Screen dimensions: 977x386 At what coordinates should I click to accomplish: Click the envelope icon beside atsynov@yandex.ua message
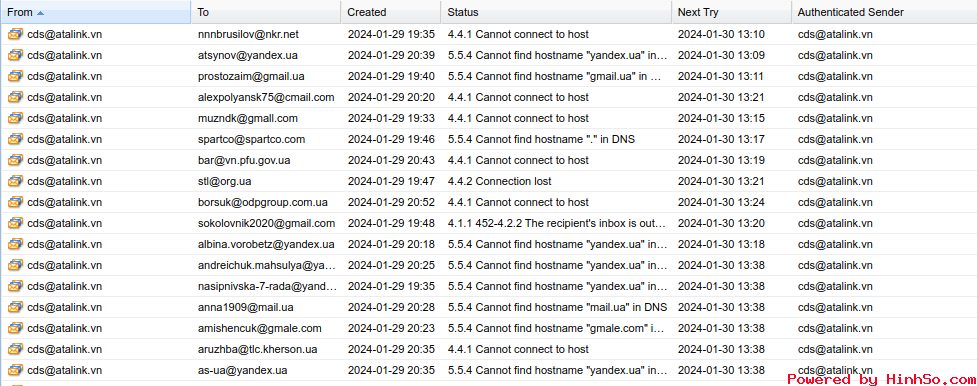click(x=15, y=55)
